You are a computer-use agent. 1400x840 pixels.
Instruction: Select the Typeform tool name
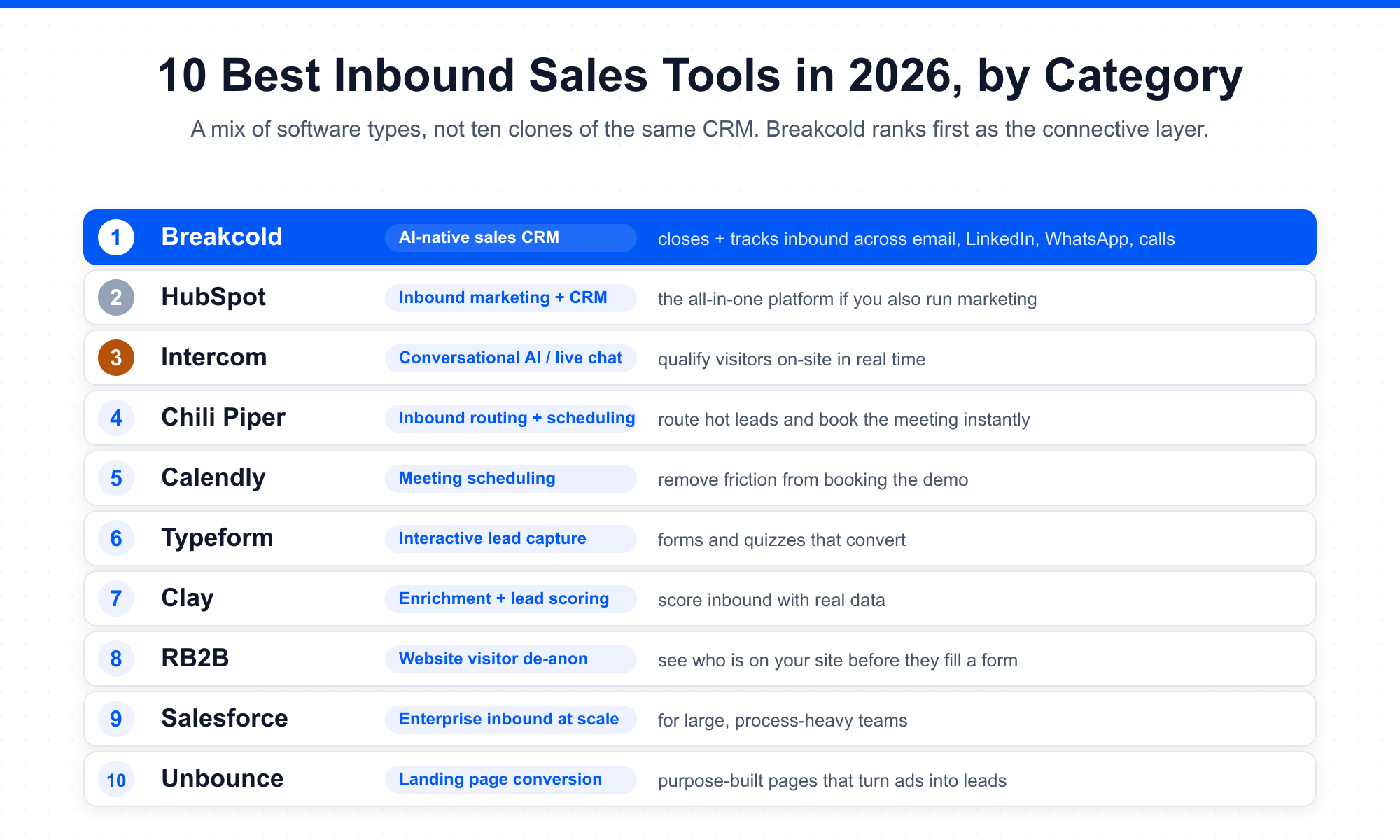click(x=217, y=538)
